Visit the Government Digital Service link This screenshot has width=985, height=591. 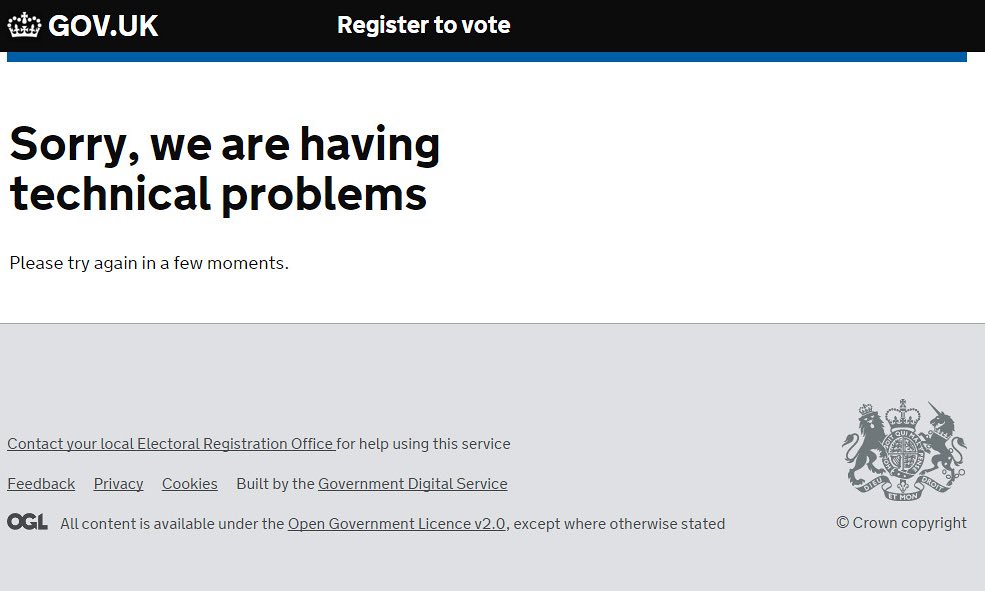(412, 484)
